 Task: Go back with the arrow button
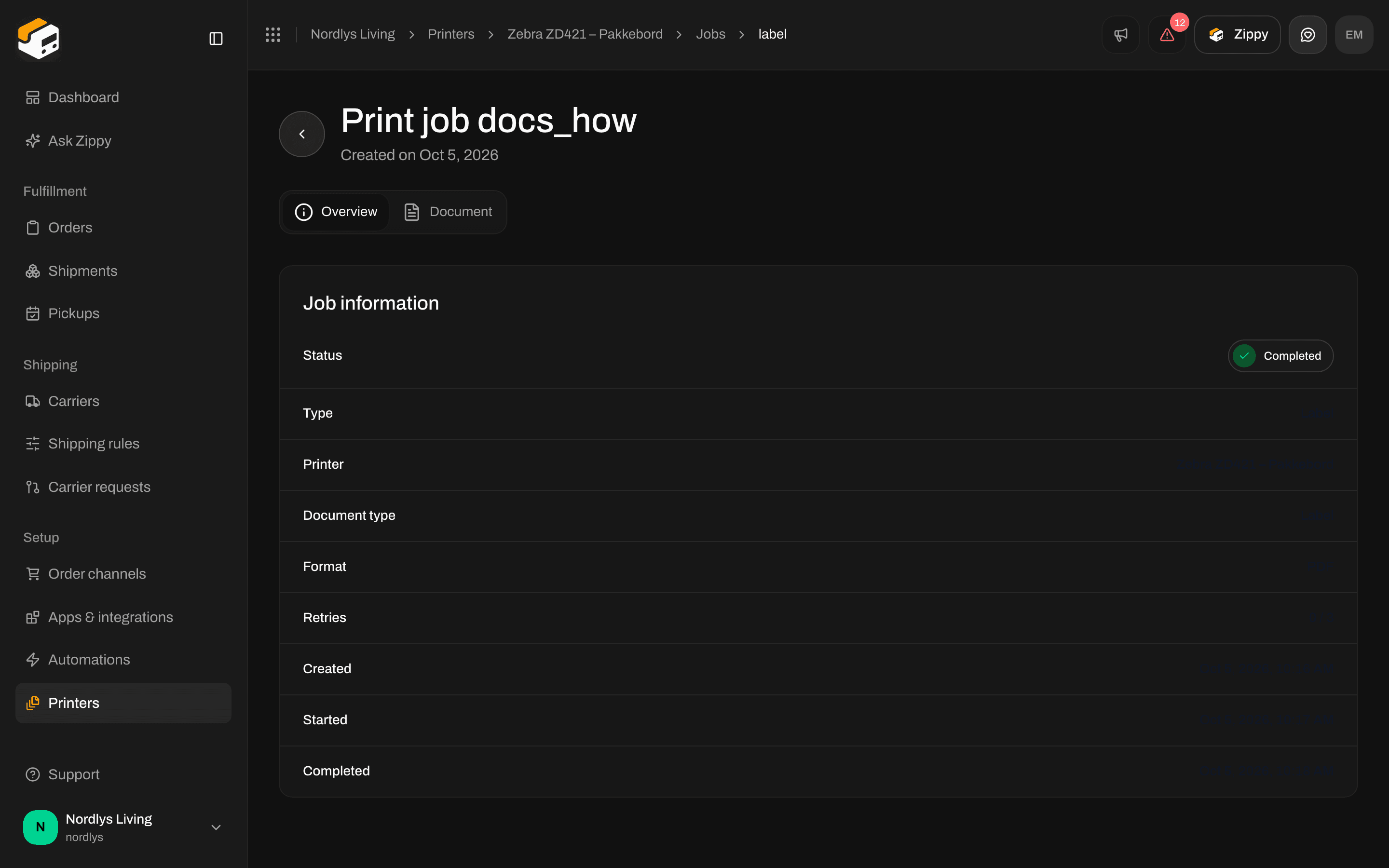coord(302,134)
